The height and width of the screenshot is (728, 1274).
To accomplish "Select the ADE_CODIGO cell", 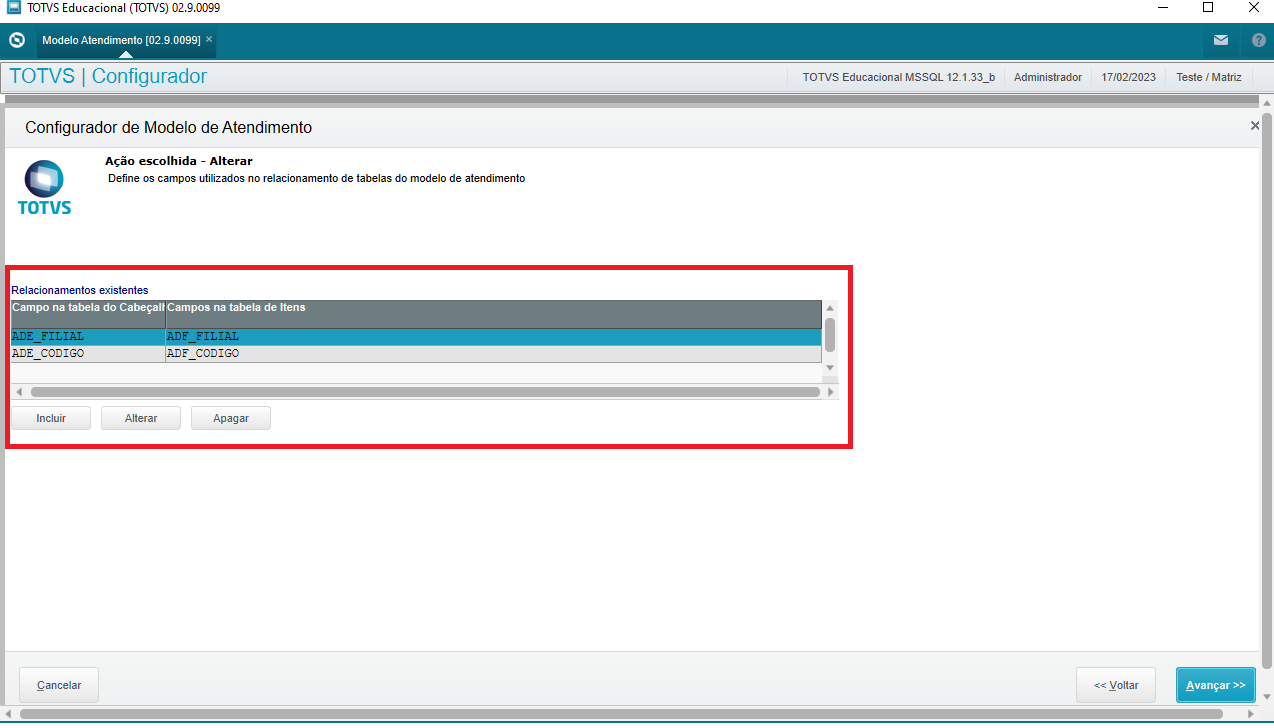I will (88, 354).
